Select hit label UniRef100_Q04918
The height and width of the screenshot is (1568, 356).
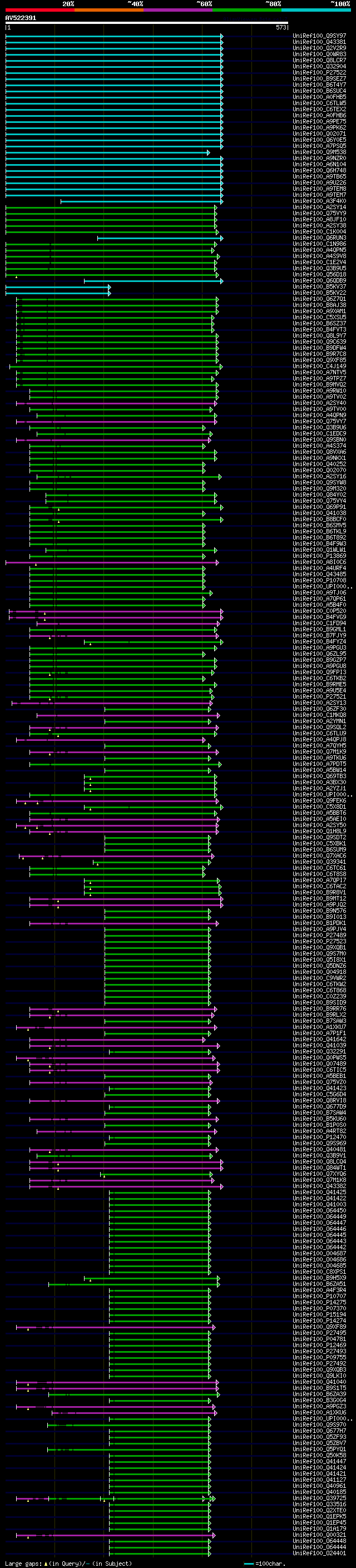click(319, 972)
